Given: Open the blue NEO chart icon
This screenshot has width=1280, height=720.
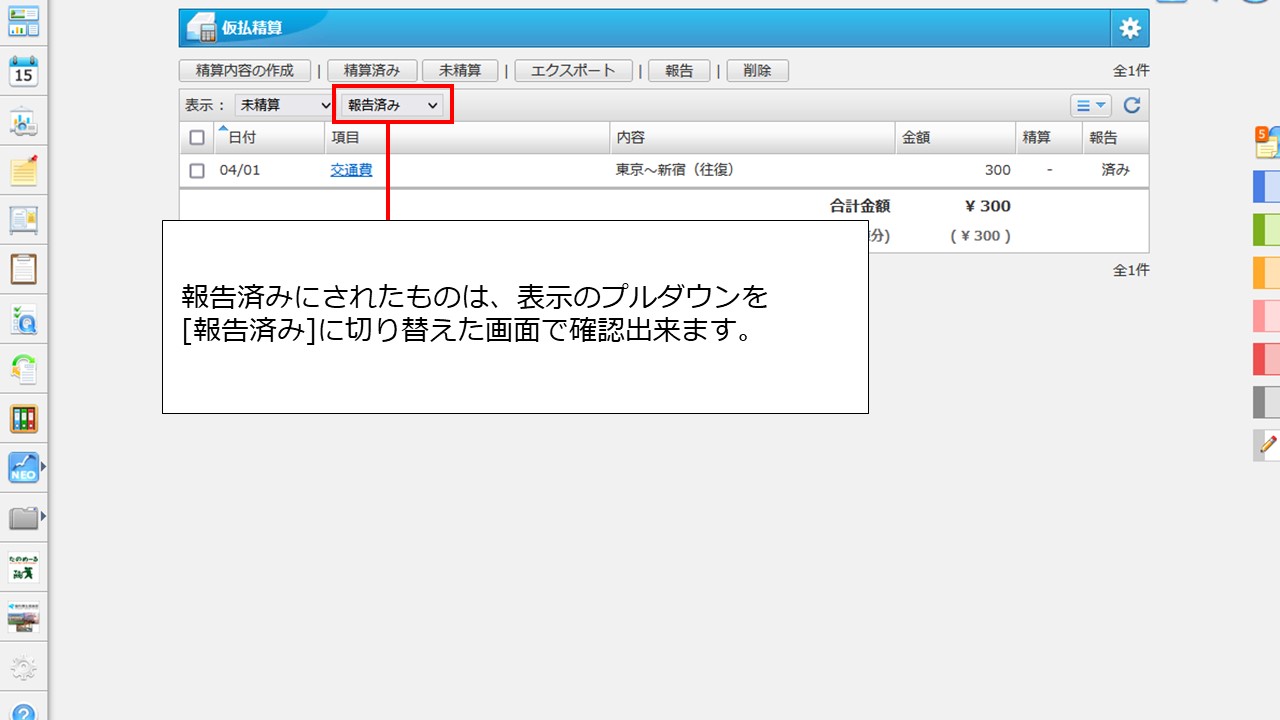Looking at the screenshot, I should coord(23,467).
